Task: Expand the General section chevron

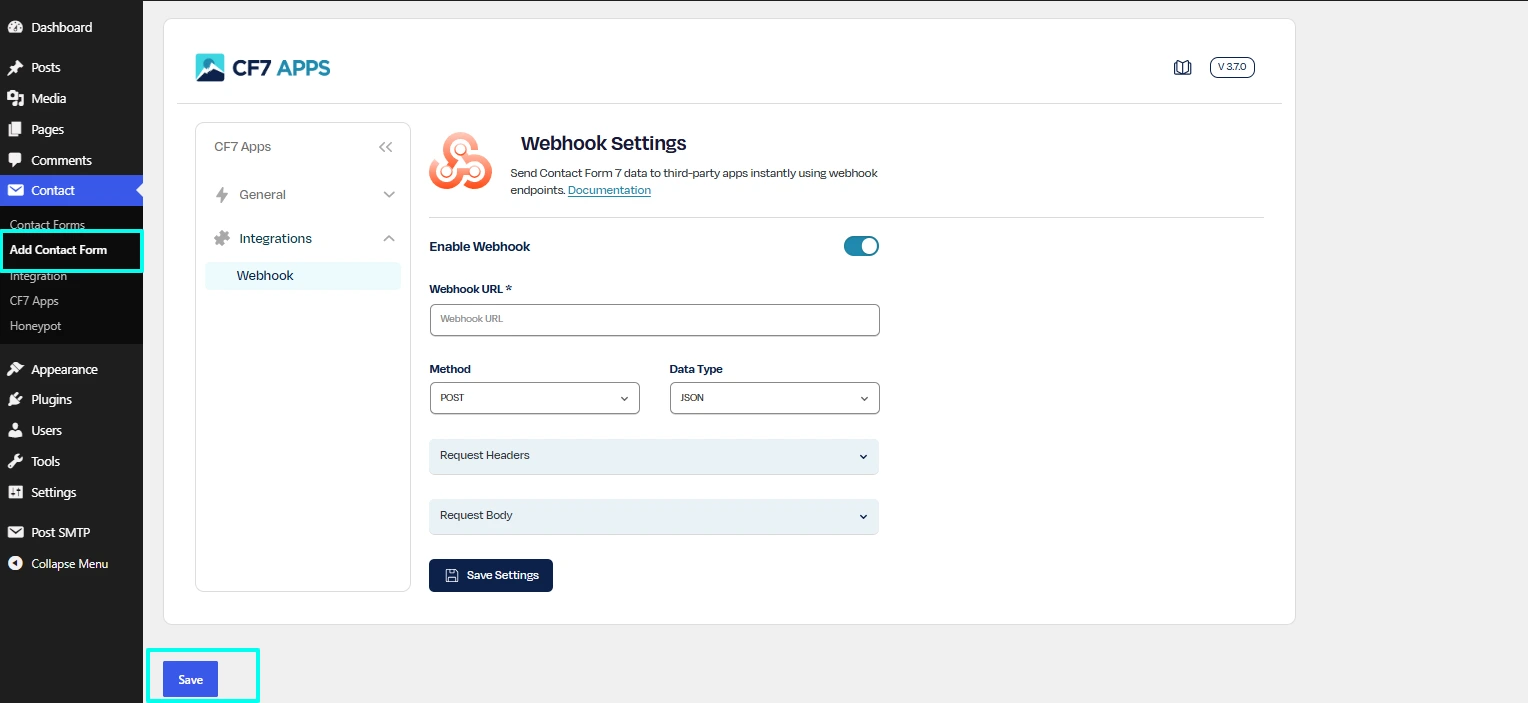Action: coord(389,195)
